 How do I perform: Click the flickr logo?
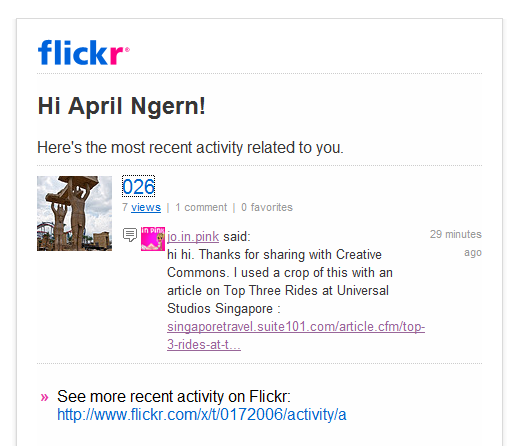click(x=83, y=52)
